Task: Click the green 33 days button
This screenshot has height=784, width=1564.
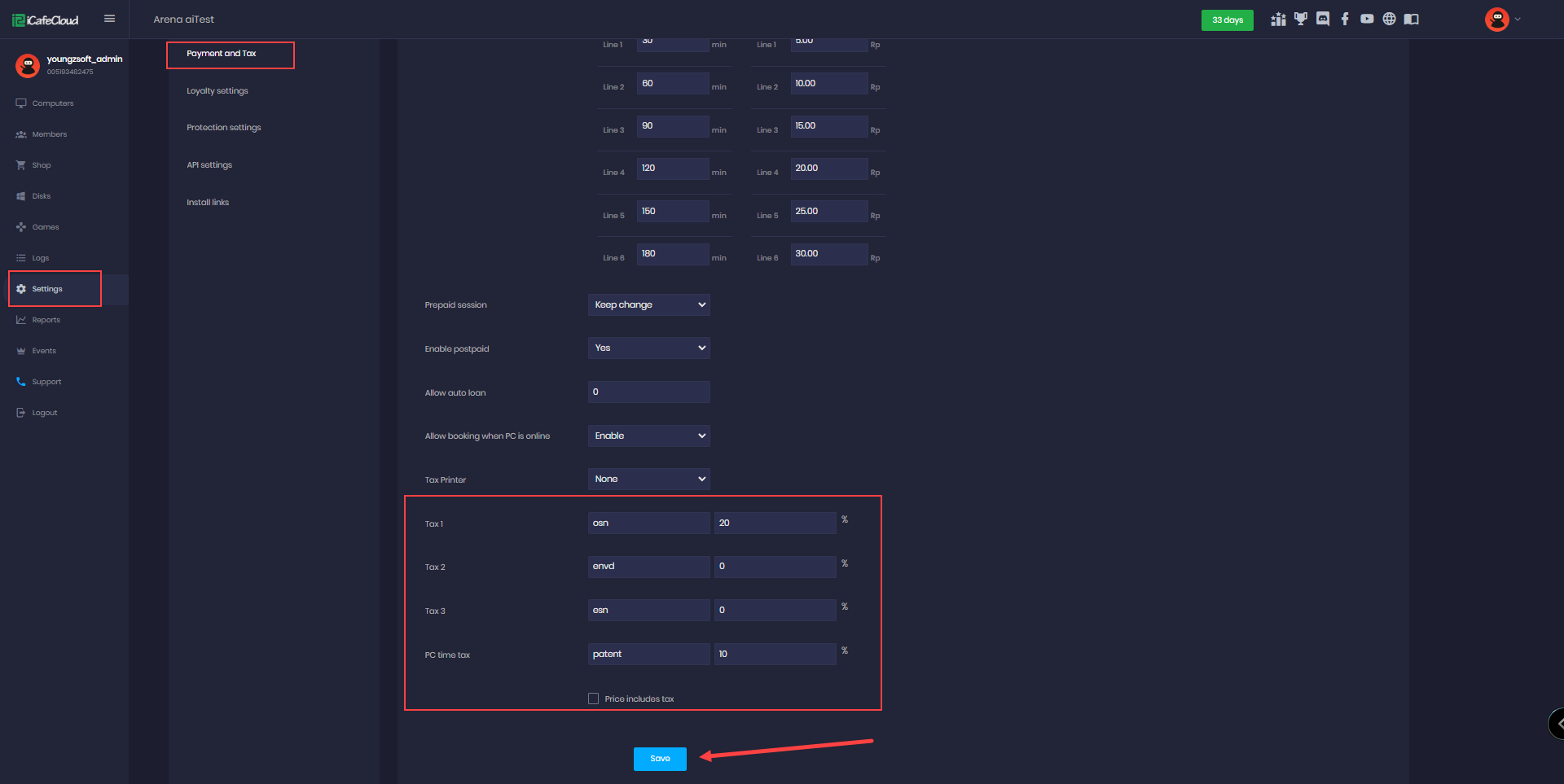Action: click(1227, 20)
